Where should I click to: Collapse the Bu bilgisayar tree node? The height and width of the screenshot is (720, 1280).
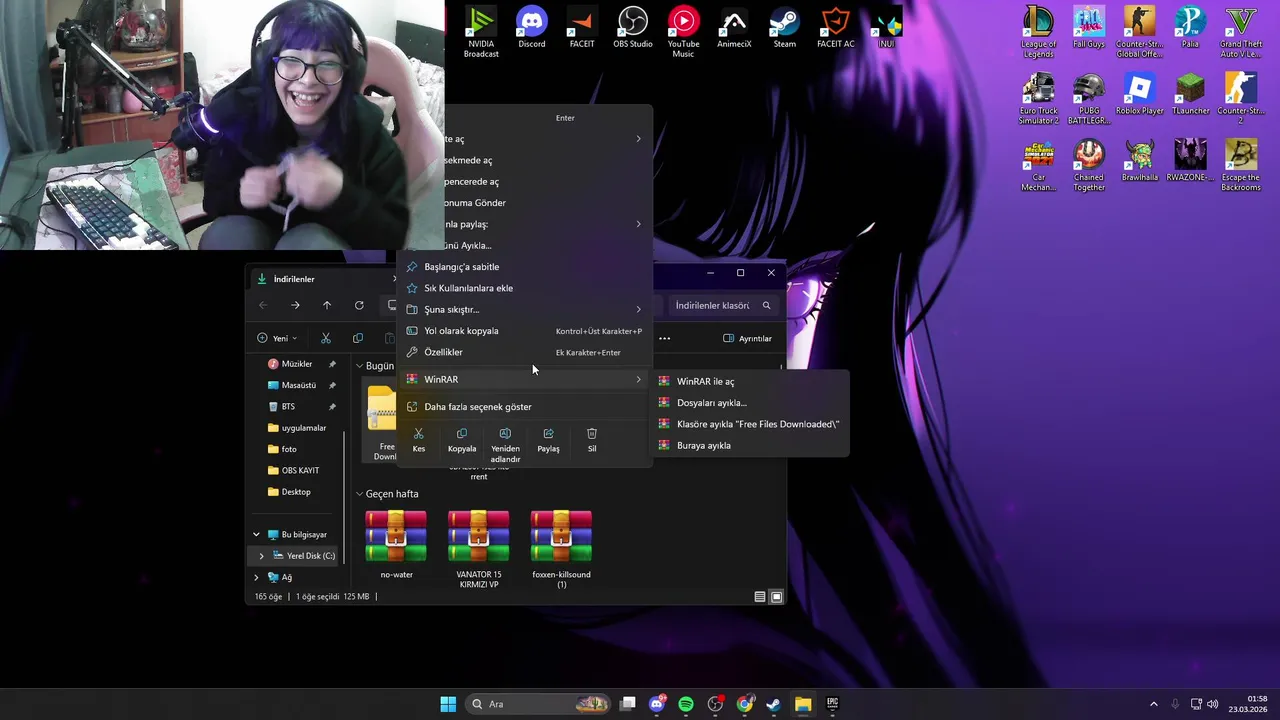click(x=256, y=535)
